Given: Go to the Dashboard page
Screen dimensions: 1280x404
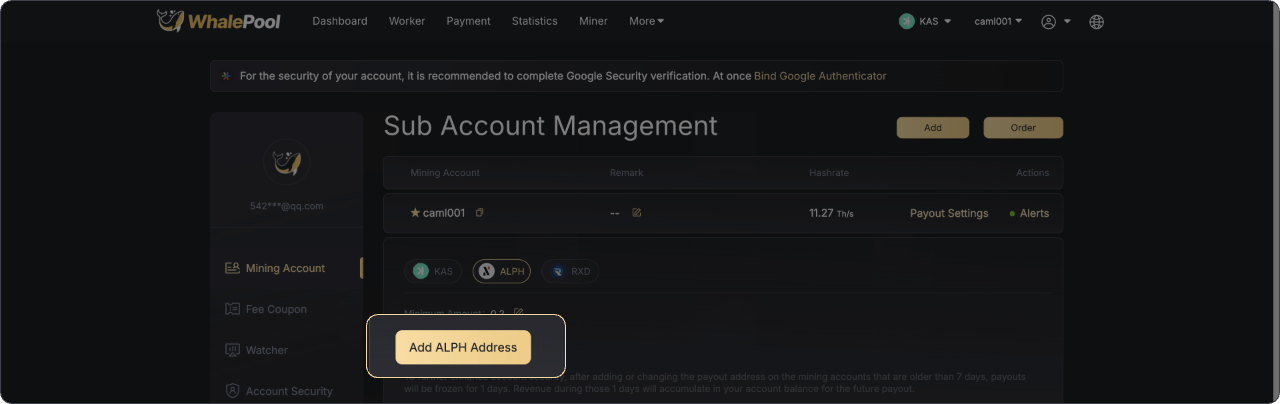Looking at the screenshot, I should [339, 21].
